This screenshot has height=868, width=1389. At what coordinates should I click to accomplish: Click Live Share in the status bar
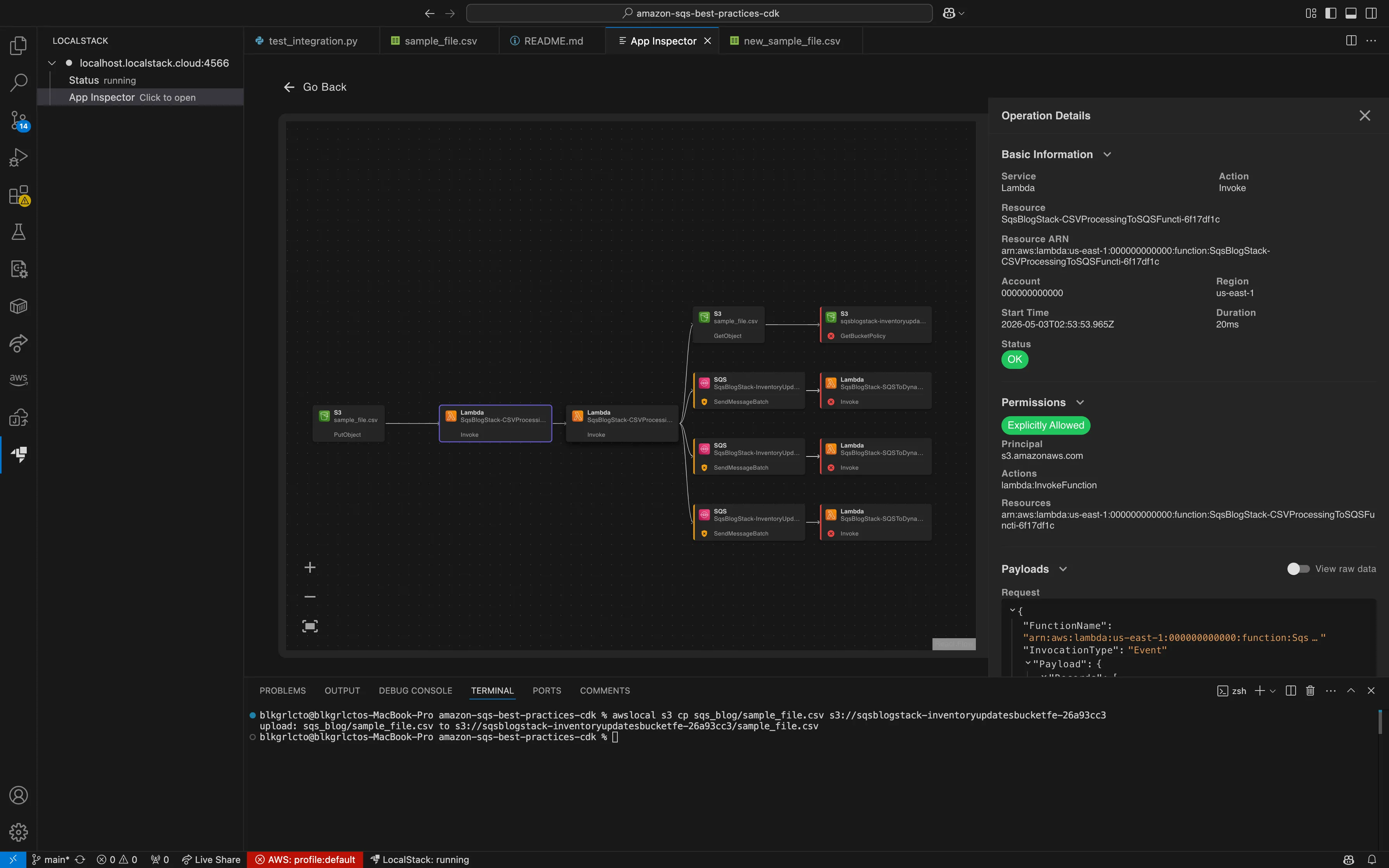[211, 859]
